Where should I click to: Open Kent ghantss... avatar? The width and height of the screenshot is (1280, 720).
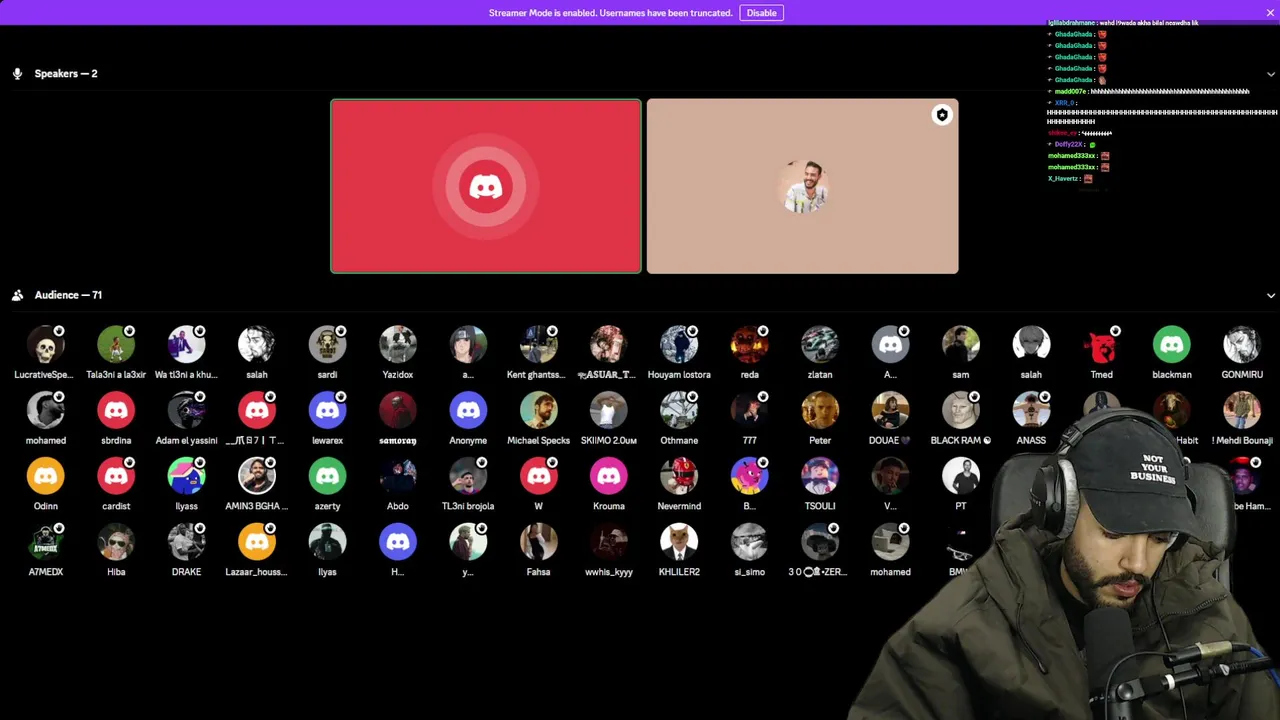pyautogui.click(x=538, y=345)
